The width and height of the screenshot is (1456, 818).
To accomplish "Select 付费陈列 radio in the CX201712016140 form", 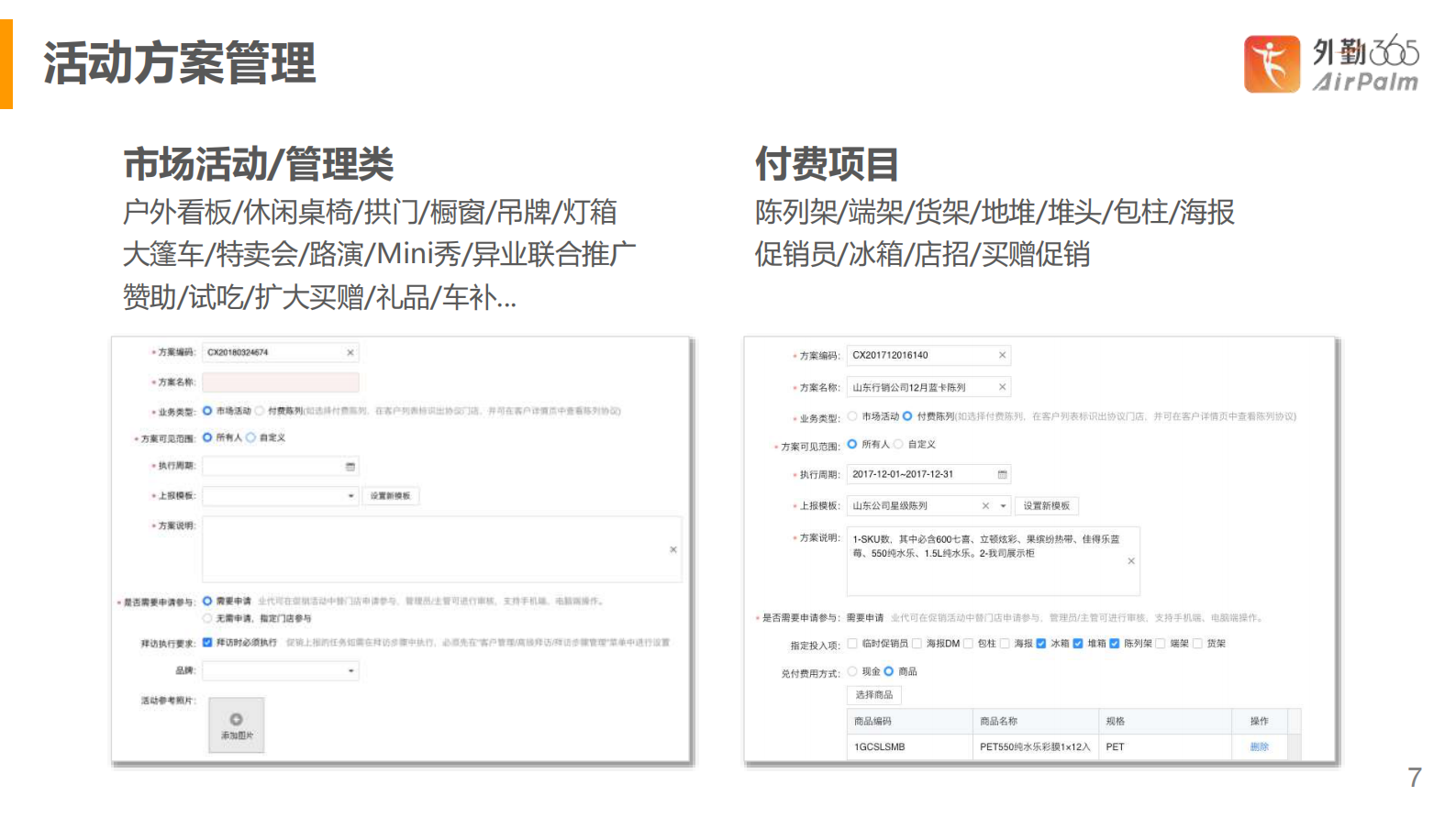I will (907, 416).
